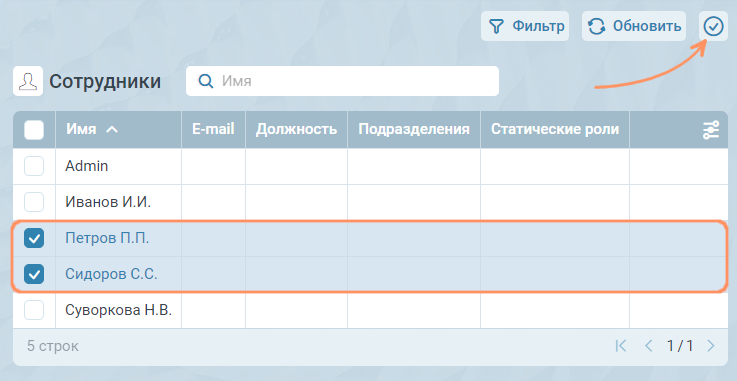Go to first page of table
The width and height of the screenshot is (737, 381).
point(621,346)
